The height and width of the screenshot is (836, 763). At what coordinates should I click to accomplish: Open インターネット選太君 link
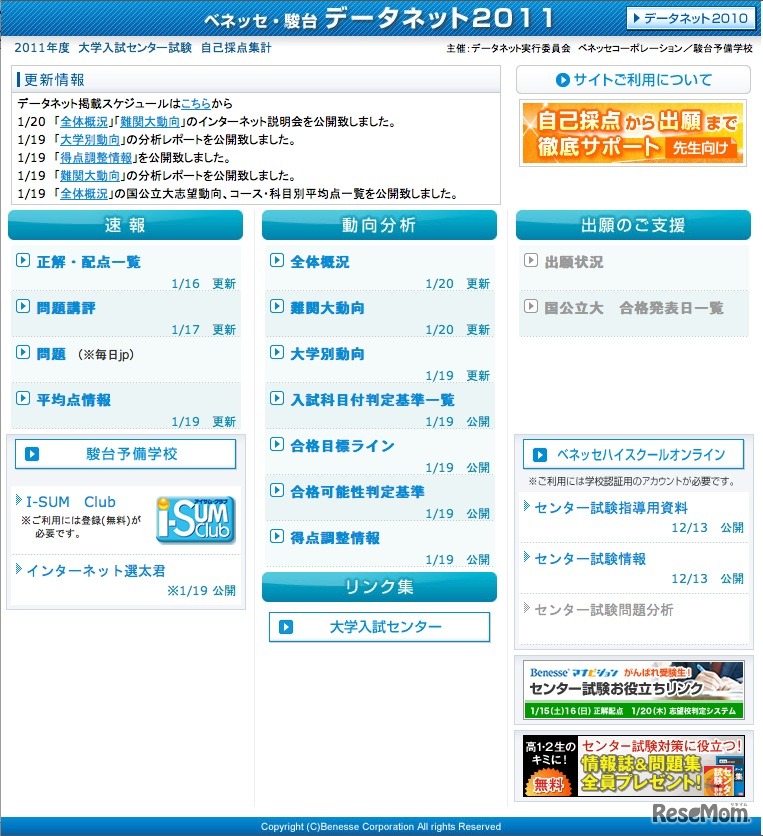96,571
